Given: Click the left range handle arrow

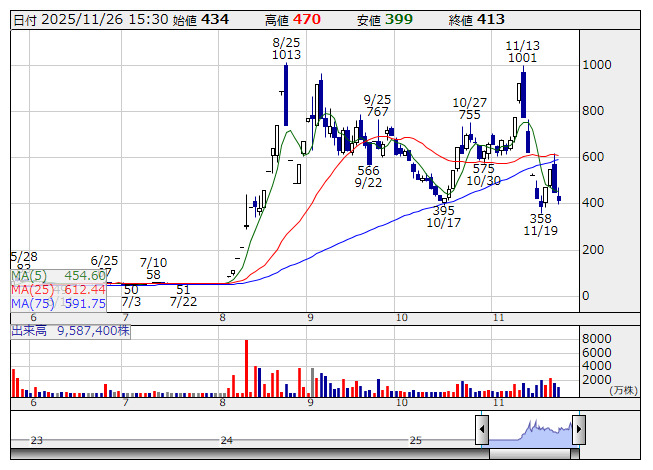Looking at the screenshot, I should click(x=482, y=429).
